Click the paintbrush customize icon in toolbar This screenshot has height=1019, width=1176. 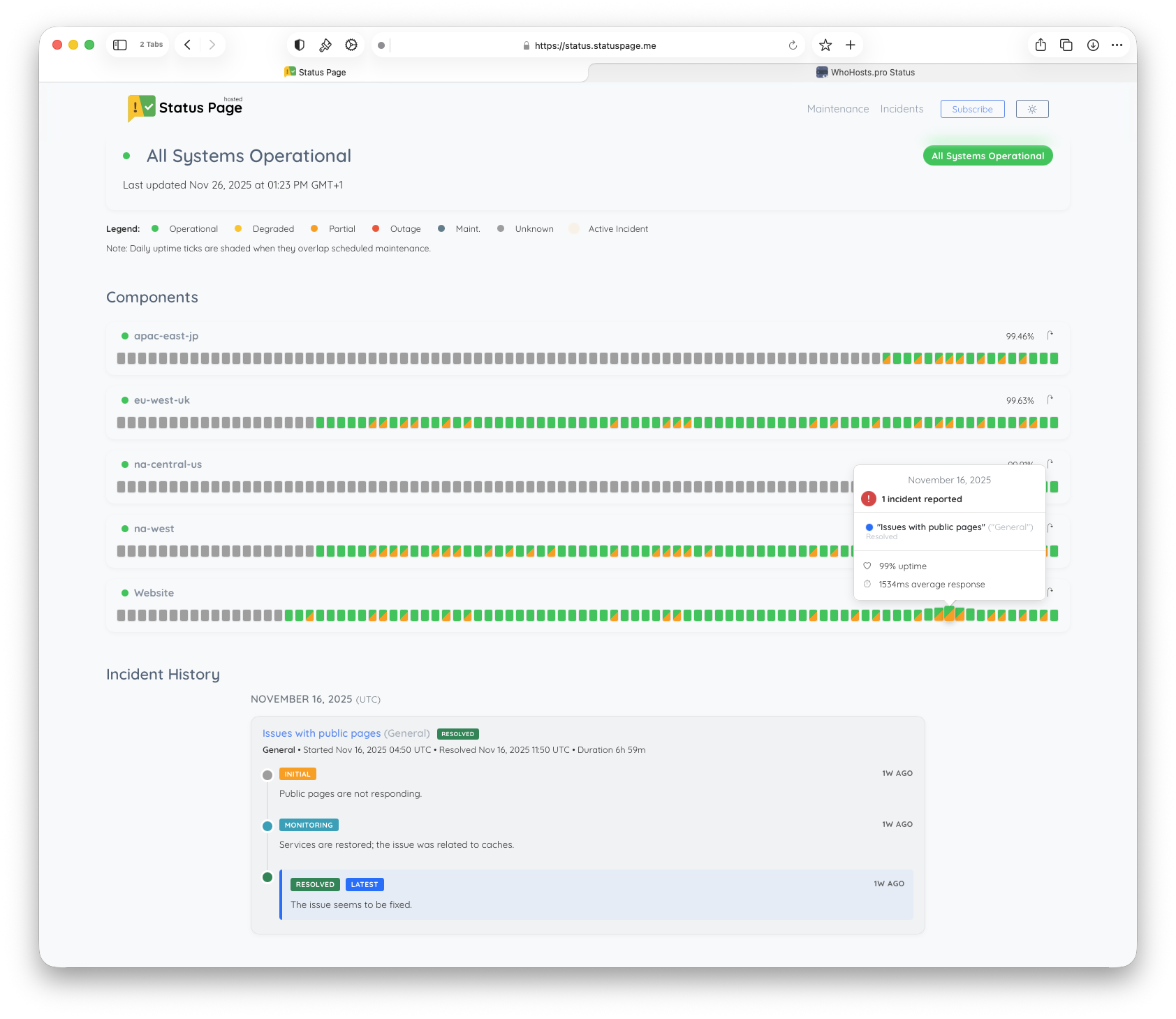(324, 45)
